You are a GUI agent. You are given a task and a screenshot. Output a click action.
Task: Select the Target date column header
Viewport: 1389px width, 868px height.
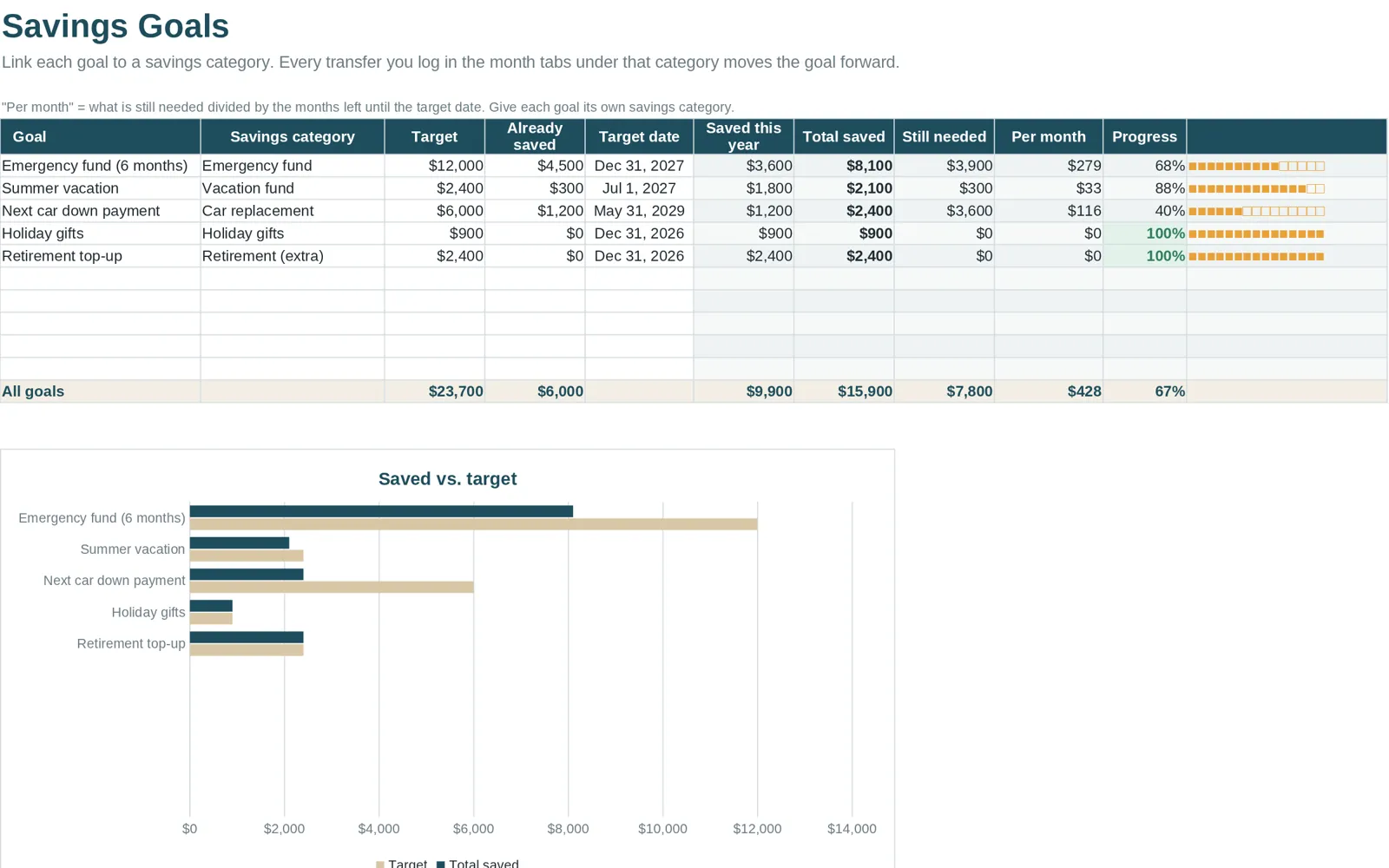pos(639,136)
